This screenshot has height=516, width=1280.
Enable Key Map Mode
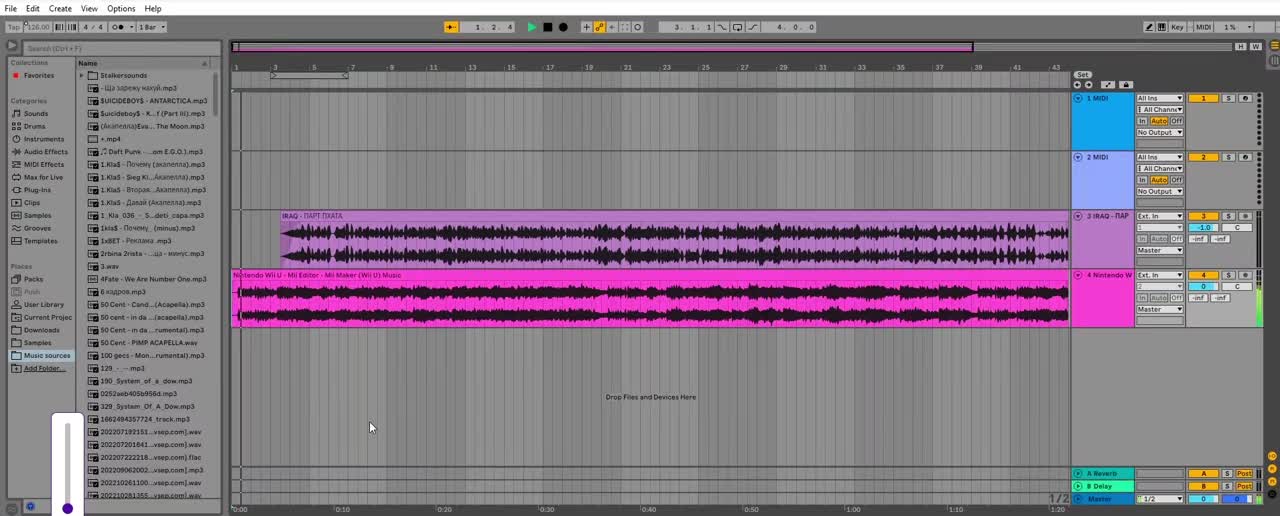[1178, 27]
